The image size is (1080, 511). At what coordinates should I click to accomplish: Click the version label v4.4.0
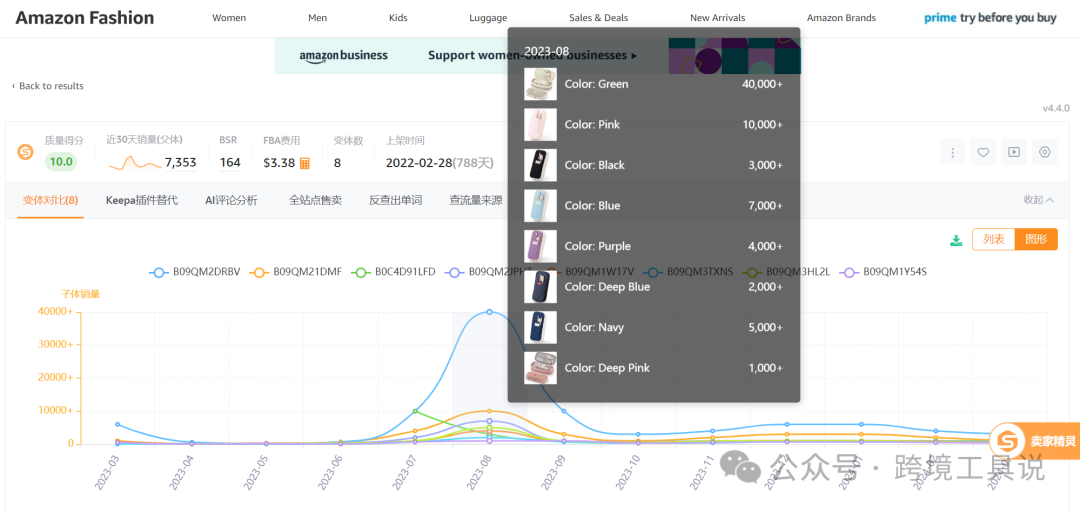pos(1056,108)
